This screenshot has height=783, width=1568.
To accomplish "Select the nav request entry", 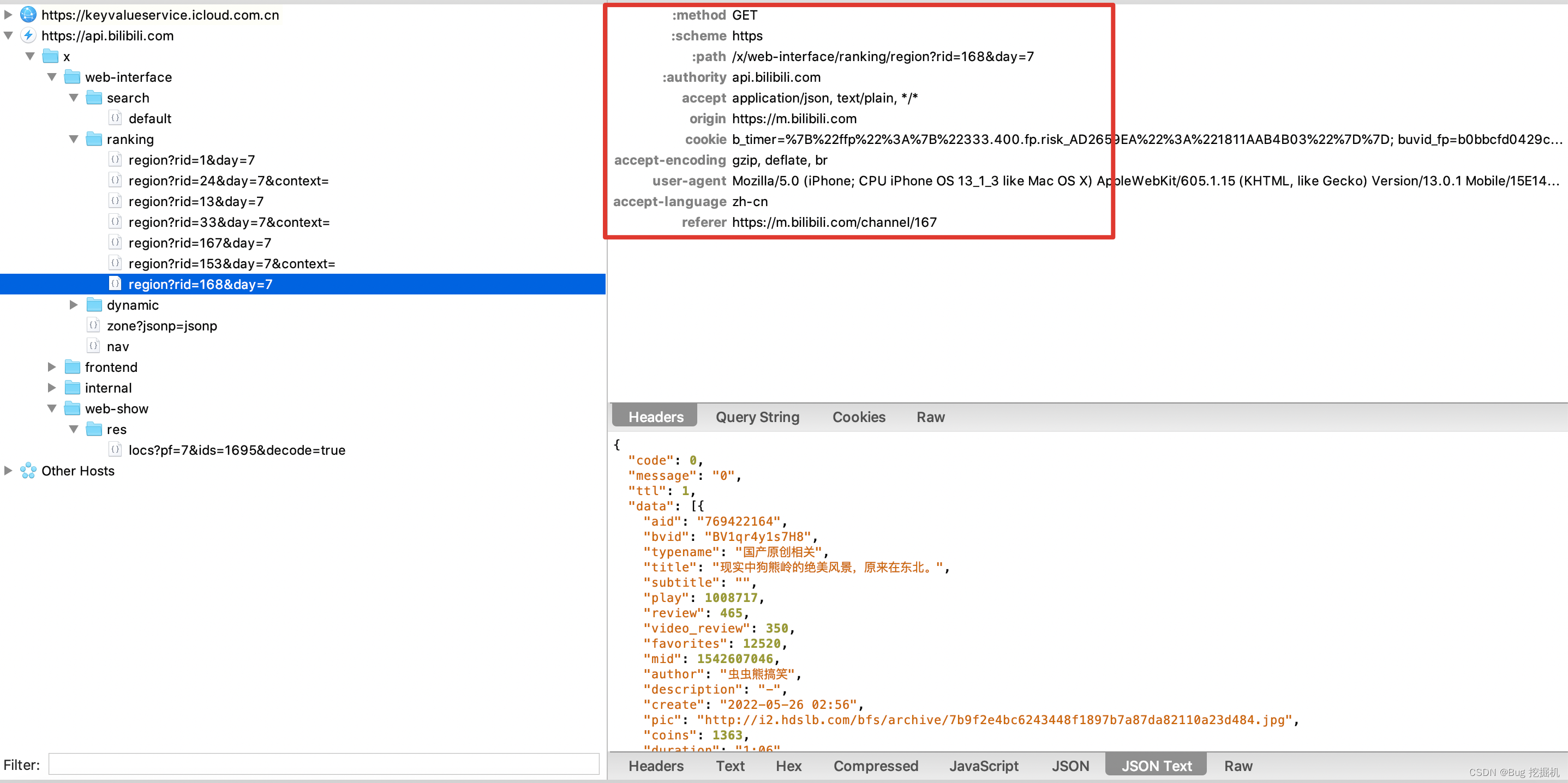I will click(x=117, y=346).
